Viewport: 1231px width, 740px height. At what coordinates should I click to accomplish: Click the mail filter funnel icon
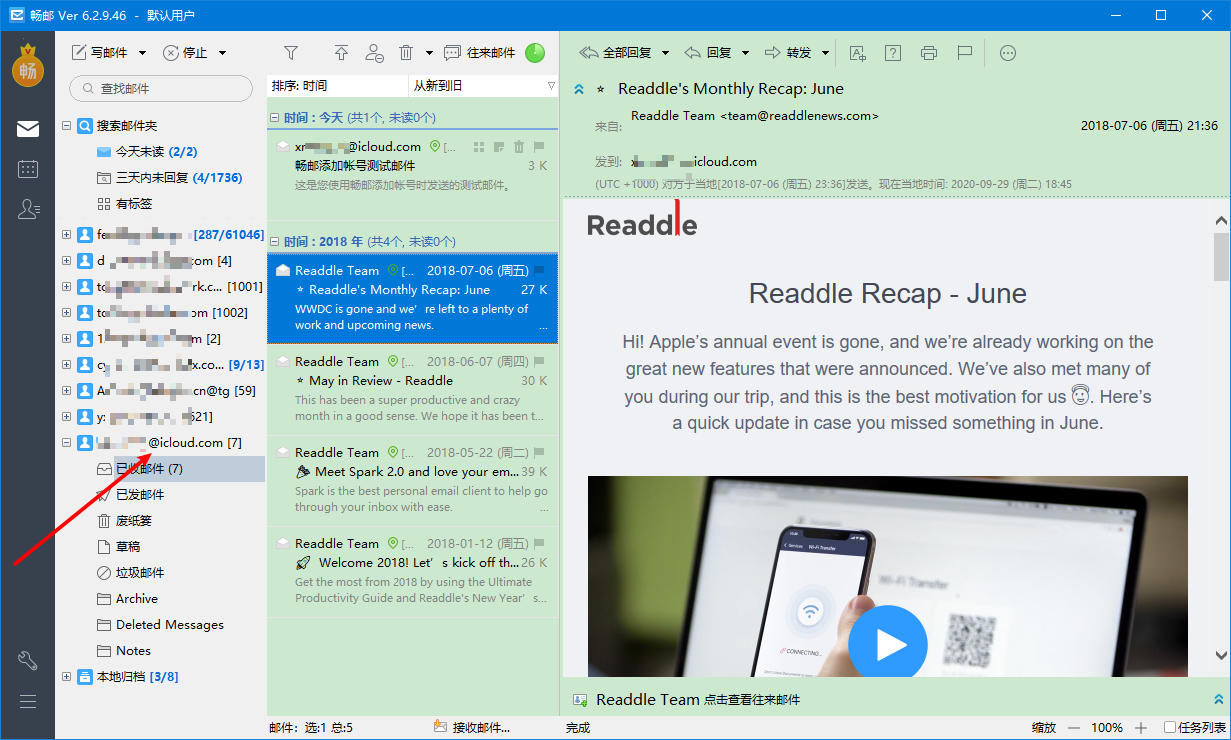tap(291, 53)
